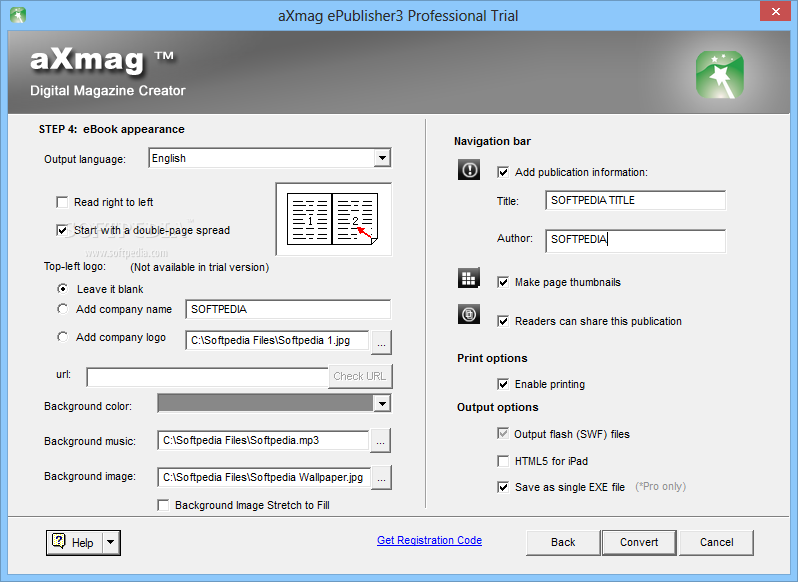Enable HTML5 for iPad output

click(503, 461)
